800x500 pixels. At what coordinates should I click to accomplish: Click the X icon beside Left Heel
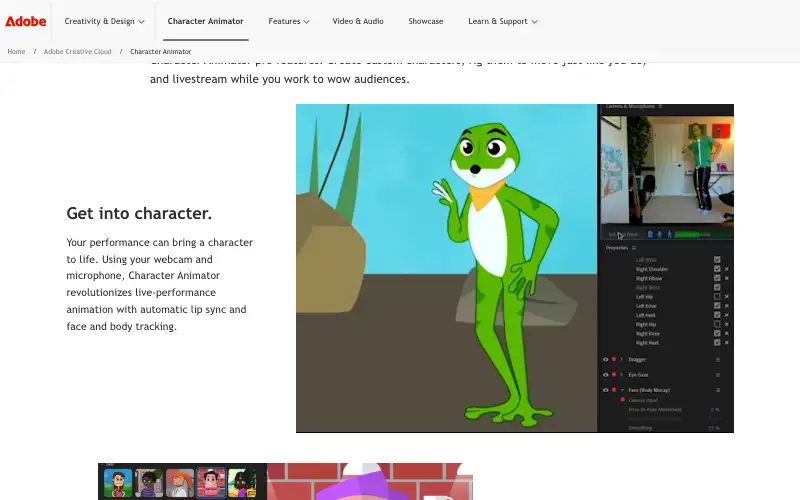727,315
